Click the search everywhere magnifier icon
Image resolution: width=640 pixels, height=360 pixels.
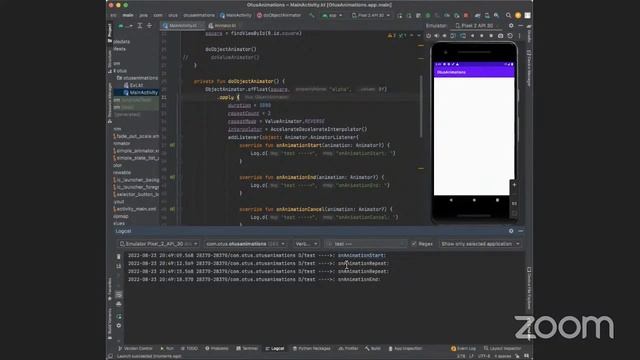click(x=508, y=16)
